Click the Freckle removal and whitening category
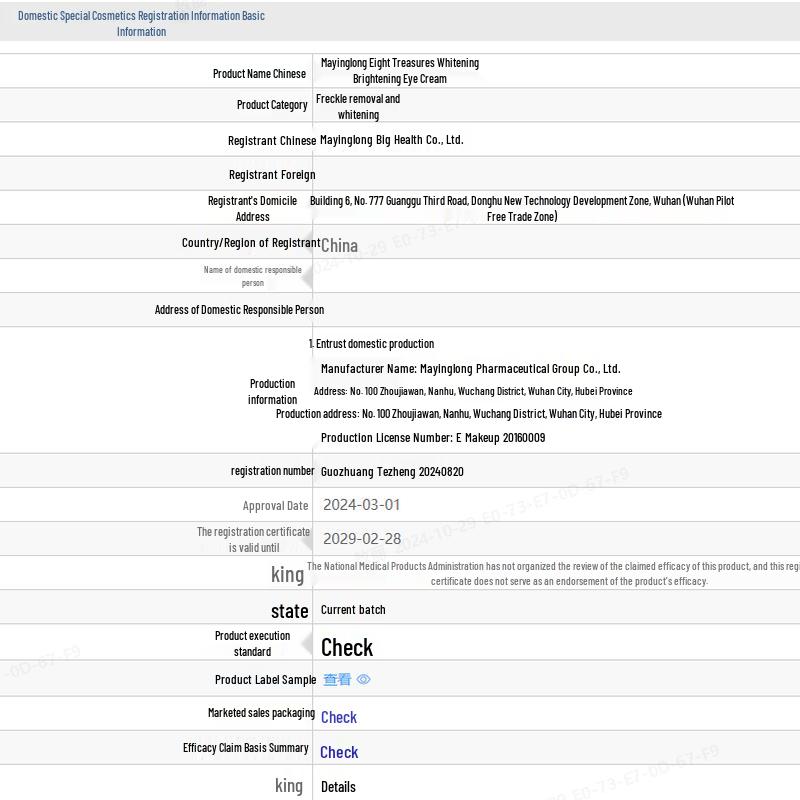This screenshot has height=800, width=800. [358, 107]
